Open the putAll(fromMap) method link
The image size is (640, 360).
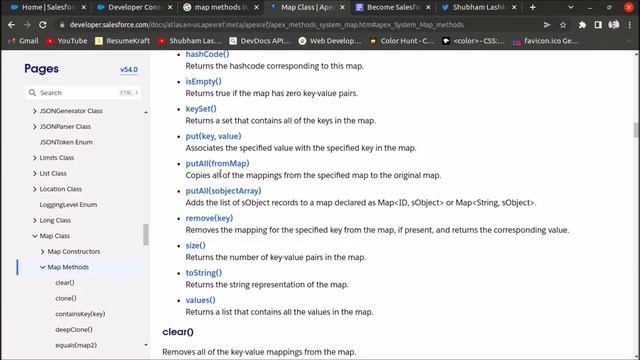click(217, 163)
